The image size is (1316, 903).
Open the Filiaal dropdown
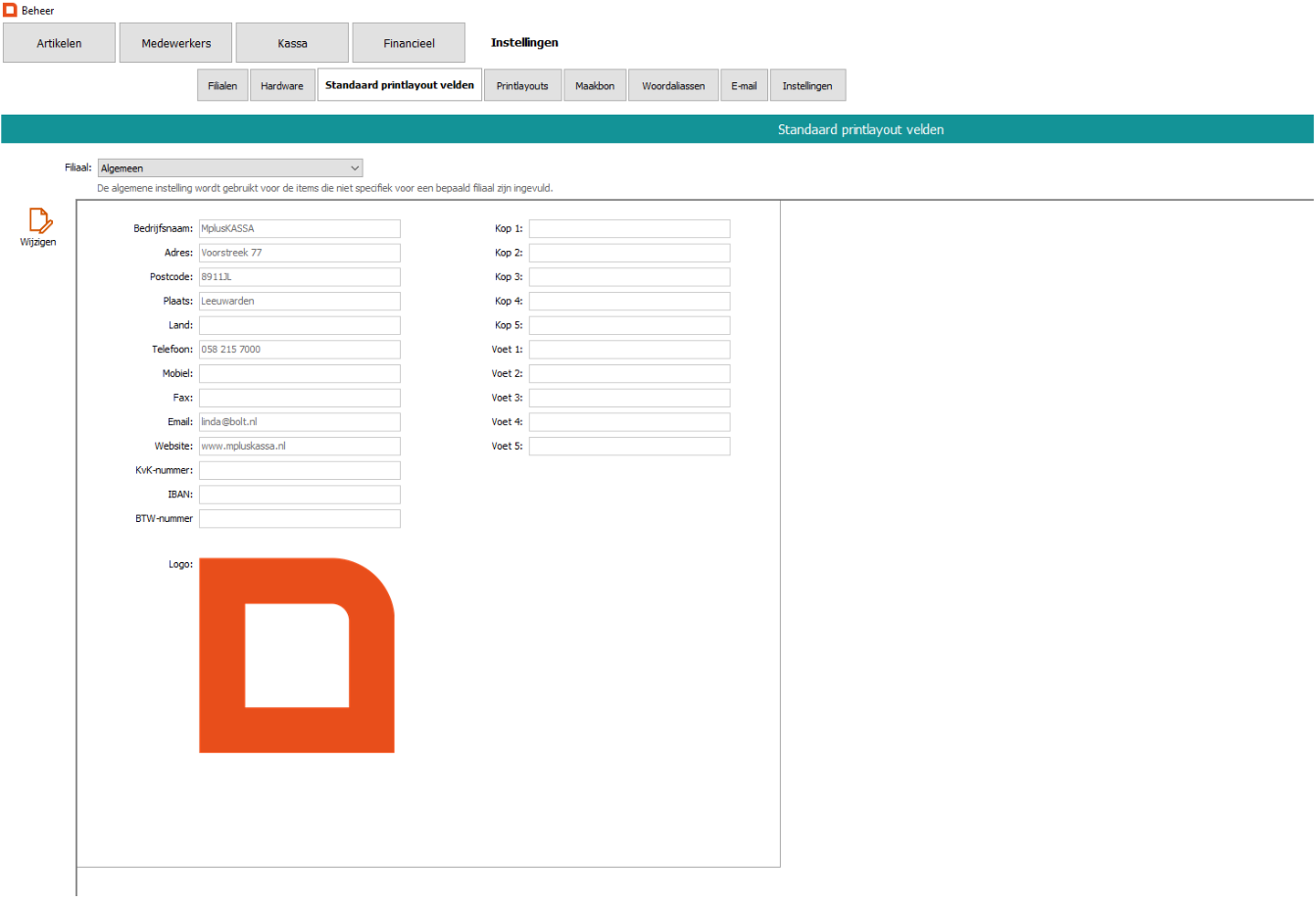(230, 168)
